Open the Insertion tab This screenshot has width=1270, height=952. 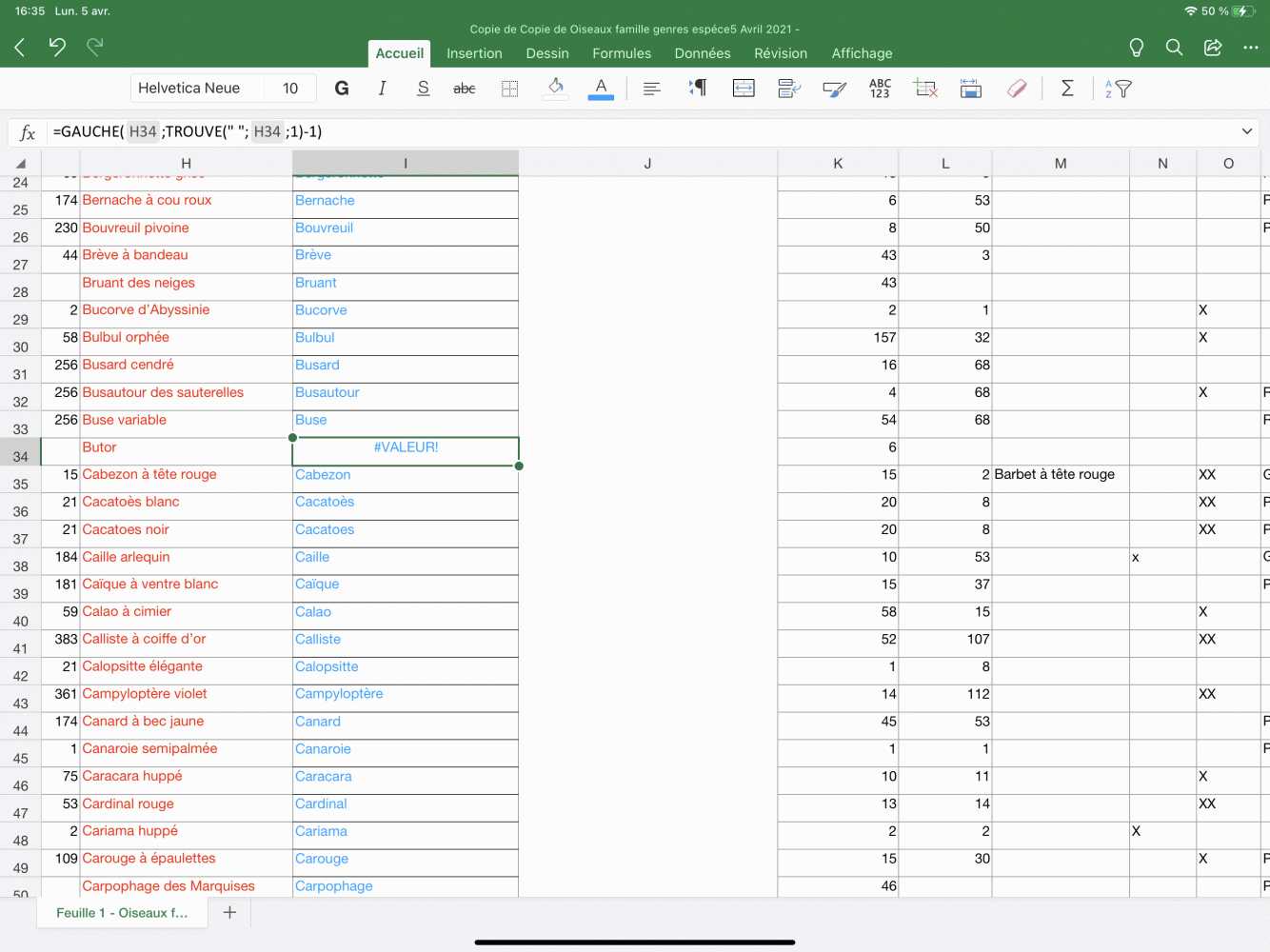(x=474, y=53)
